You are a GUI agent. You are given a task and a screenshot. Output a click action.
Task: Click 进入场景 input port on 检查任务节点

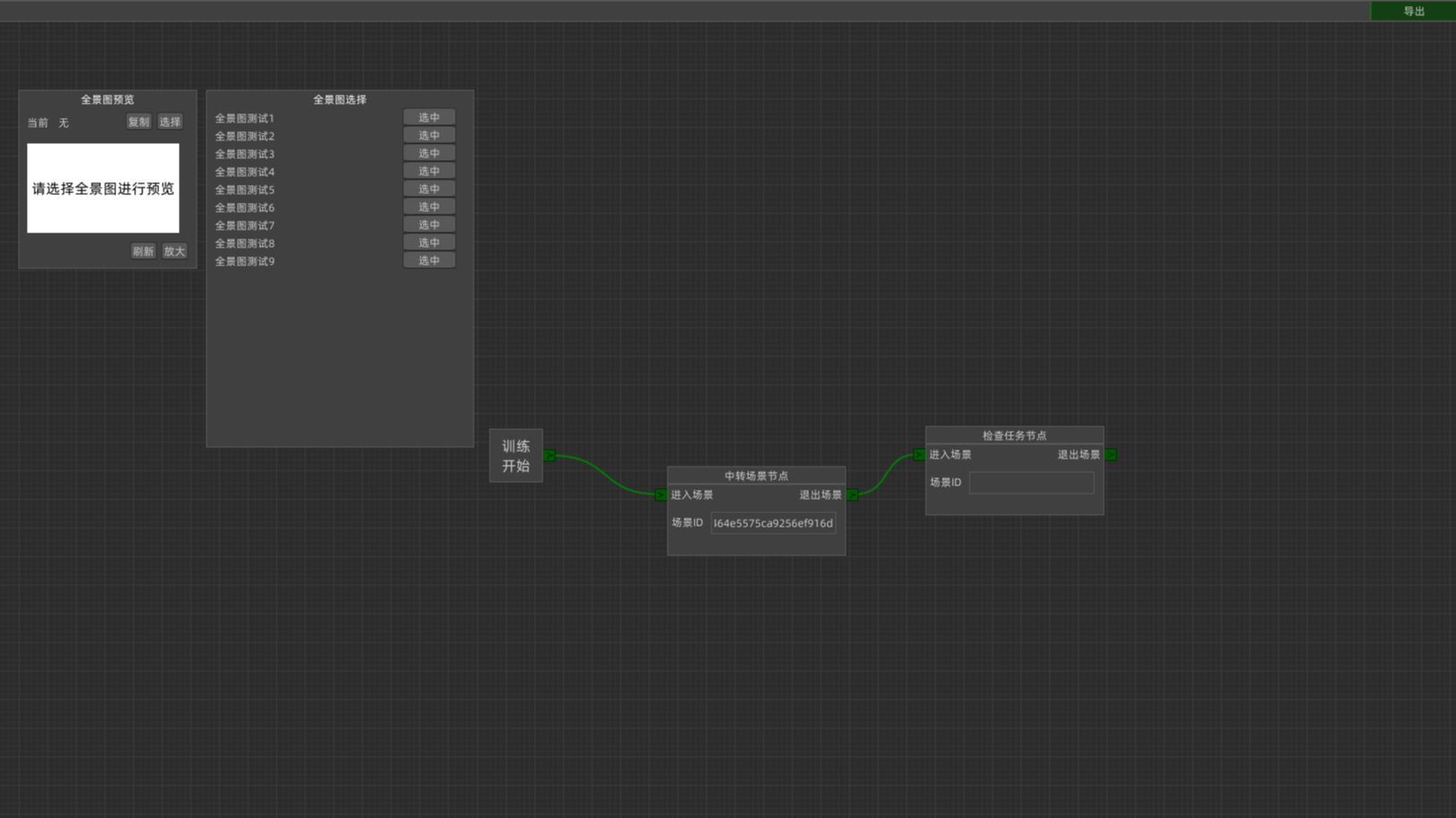pos(919,455)
